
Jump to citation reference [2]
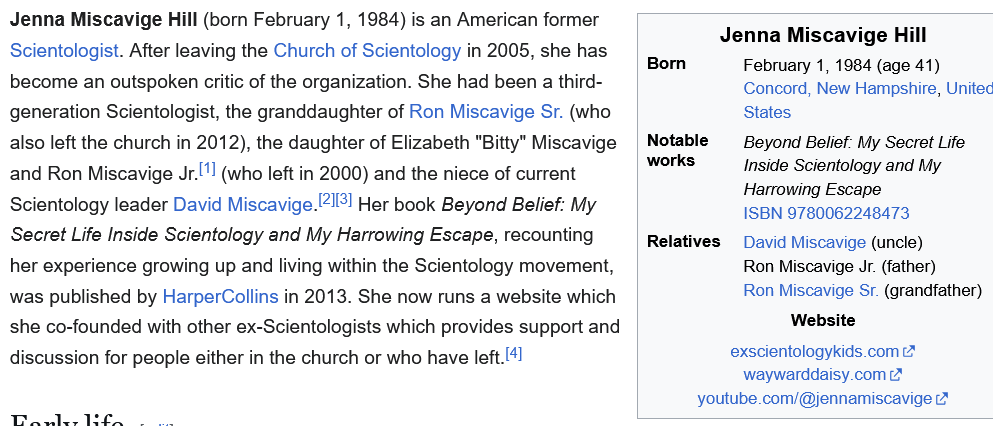point(326,200)
